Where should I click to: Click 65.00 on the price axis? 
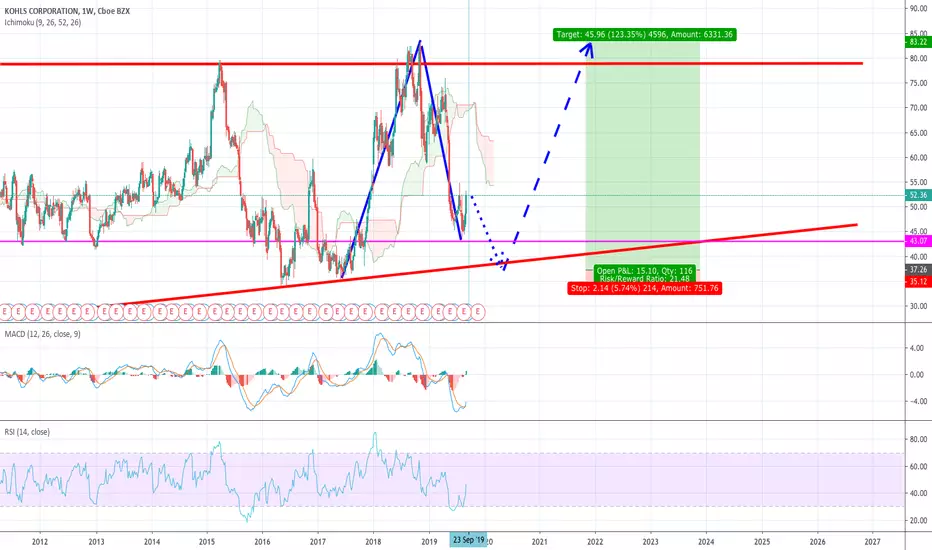pyautogui.click(x=918, y=133)
